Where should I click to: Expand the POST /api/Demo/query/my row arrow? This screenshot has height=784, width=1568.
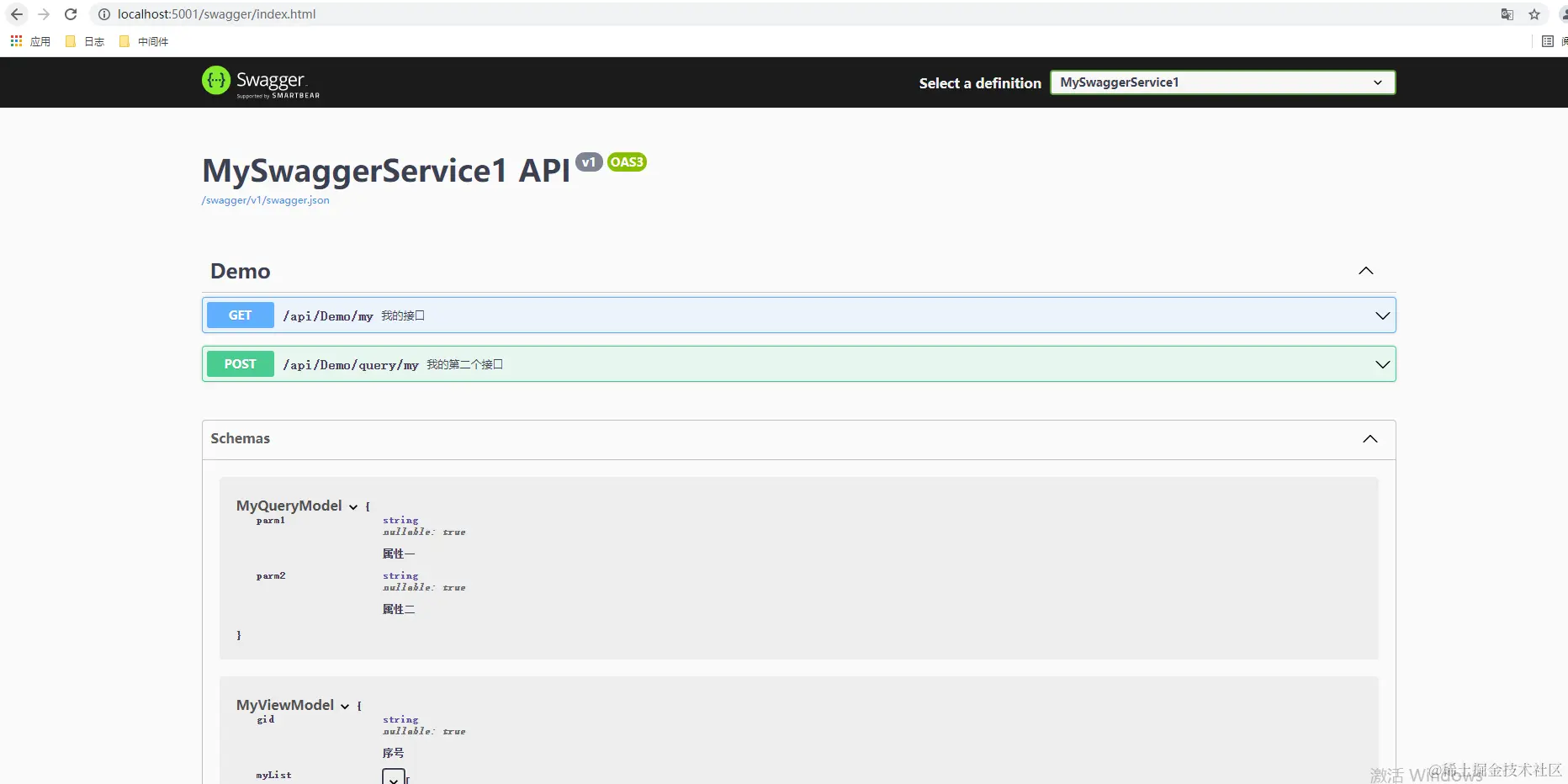1382,364
